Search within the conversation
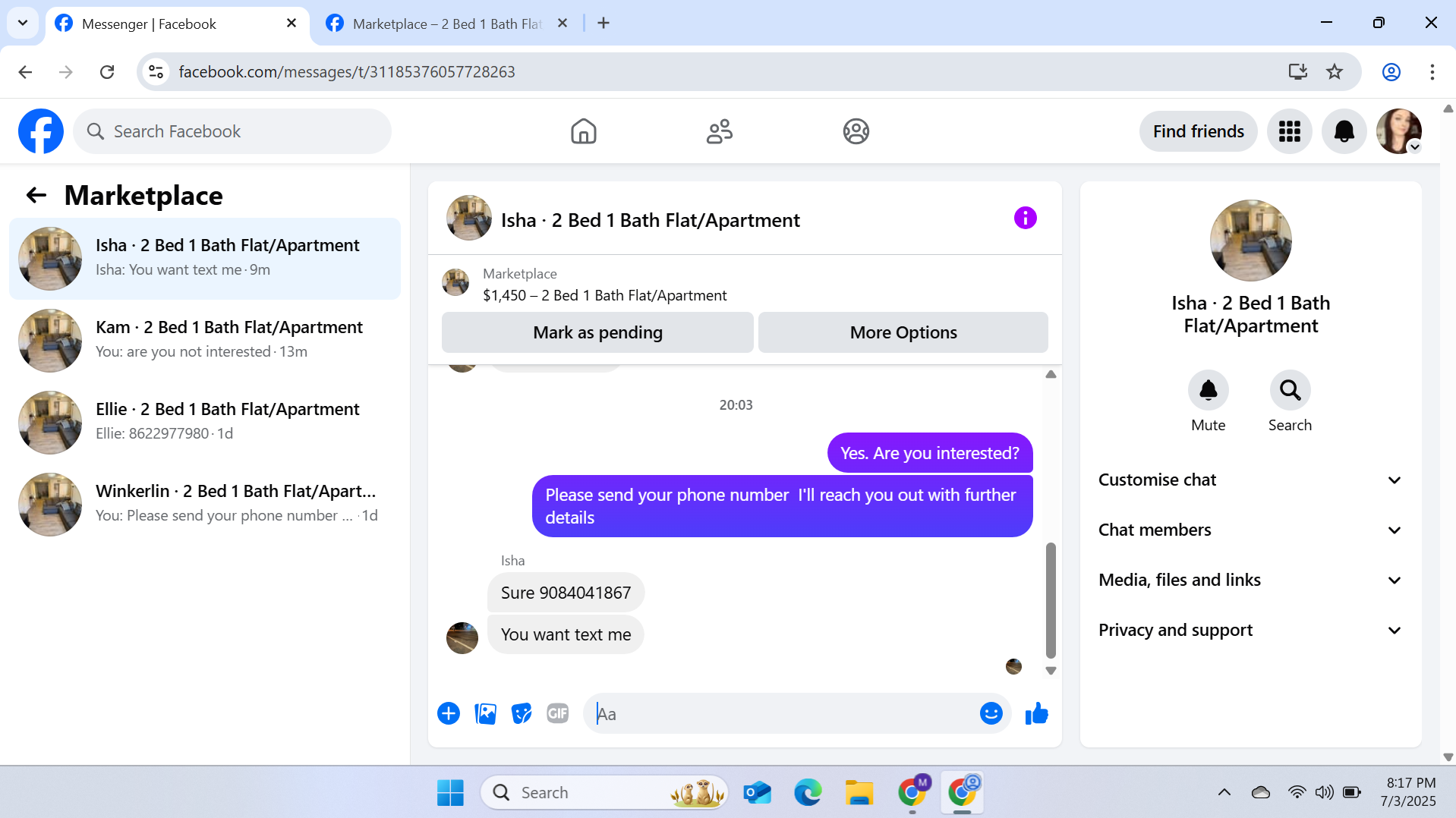 click(1290, 390)
